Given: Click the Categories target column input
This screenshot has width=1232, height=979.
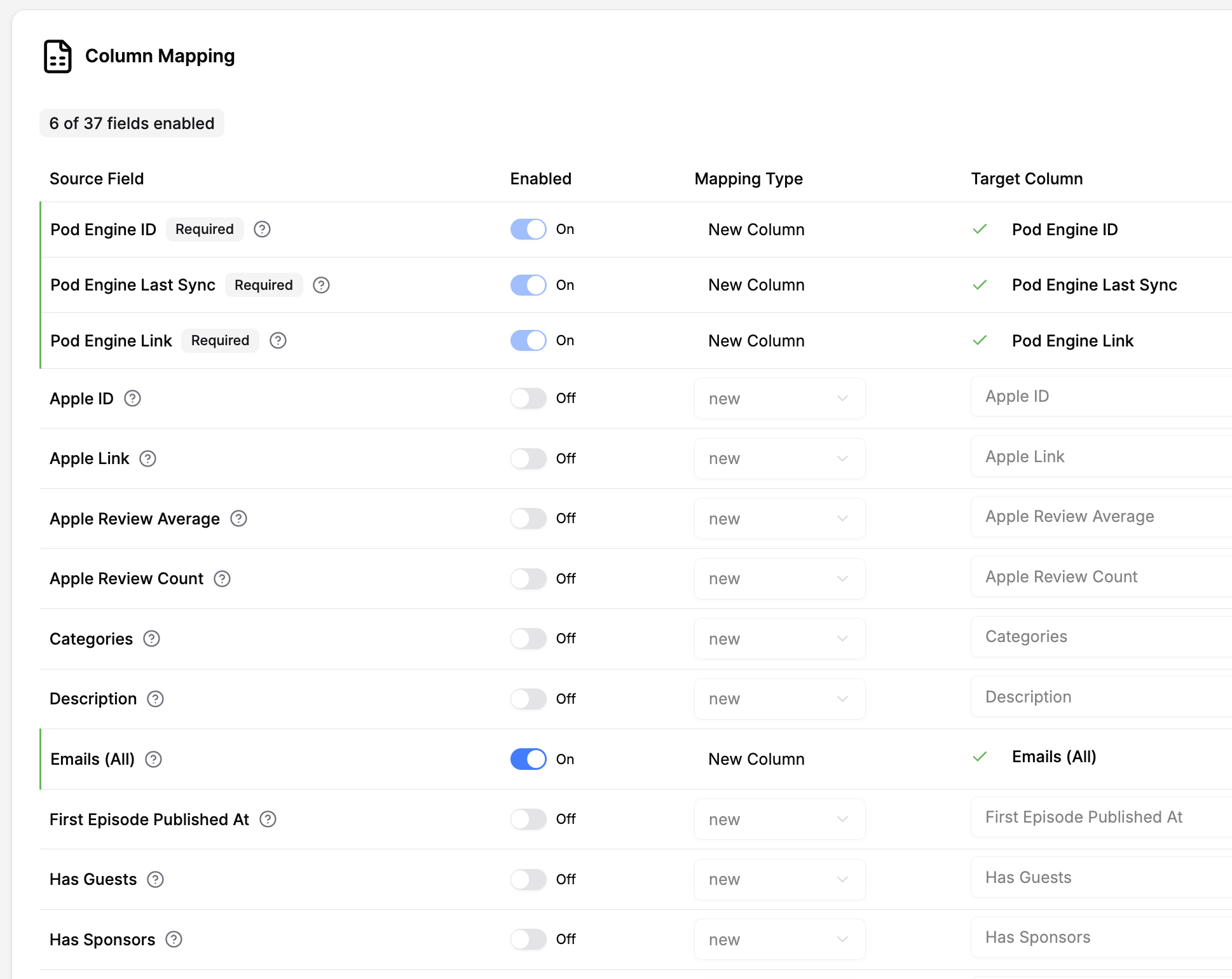Looking at the screenshot, I should 1101,636.
